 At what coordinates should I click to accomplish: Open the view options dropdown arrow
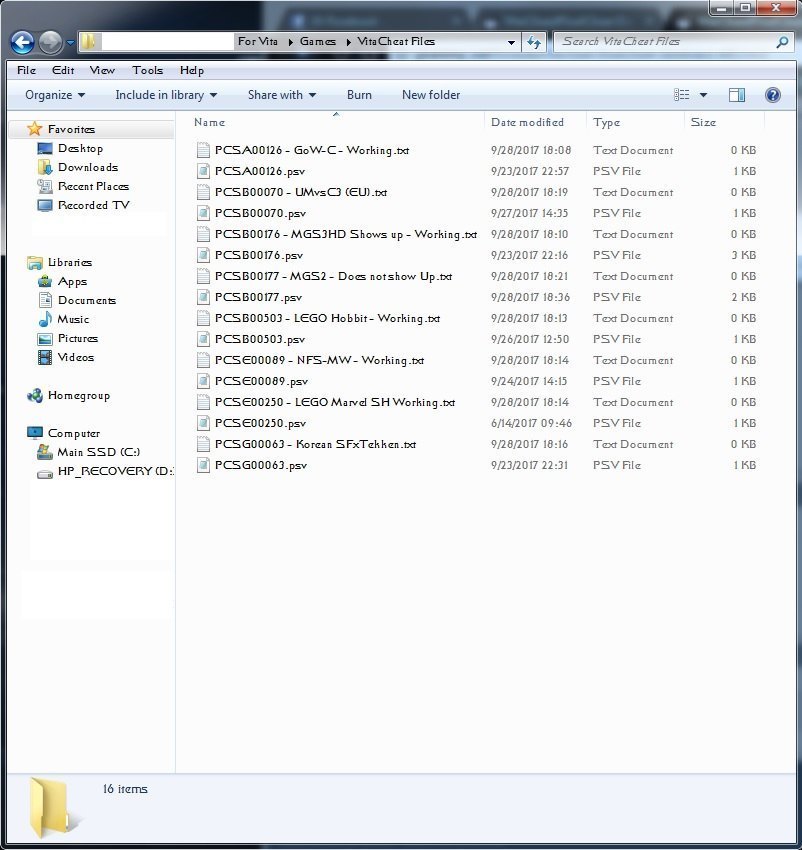click(x=703, y=95)
